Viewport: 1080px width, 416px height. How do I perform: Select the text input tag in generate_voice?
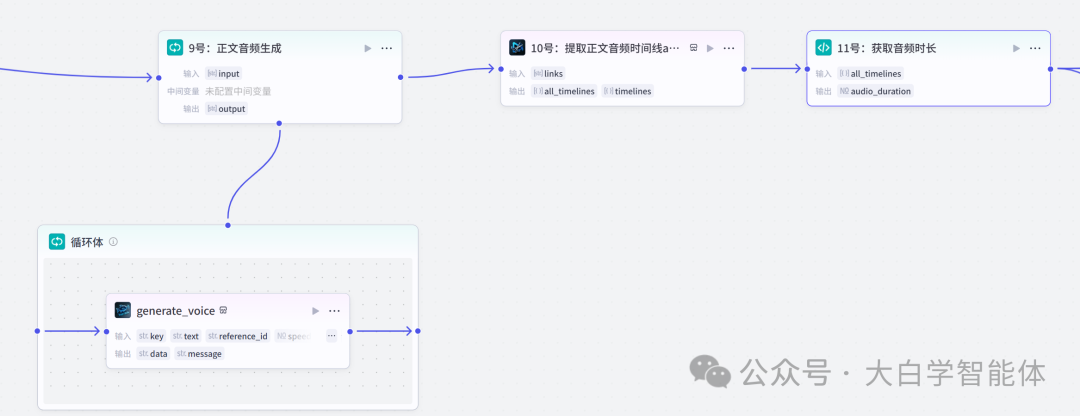(186, 336)
